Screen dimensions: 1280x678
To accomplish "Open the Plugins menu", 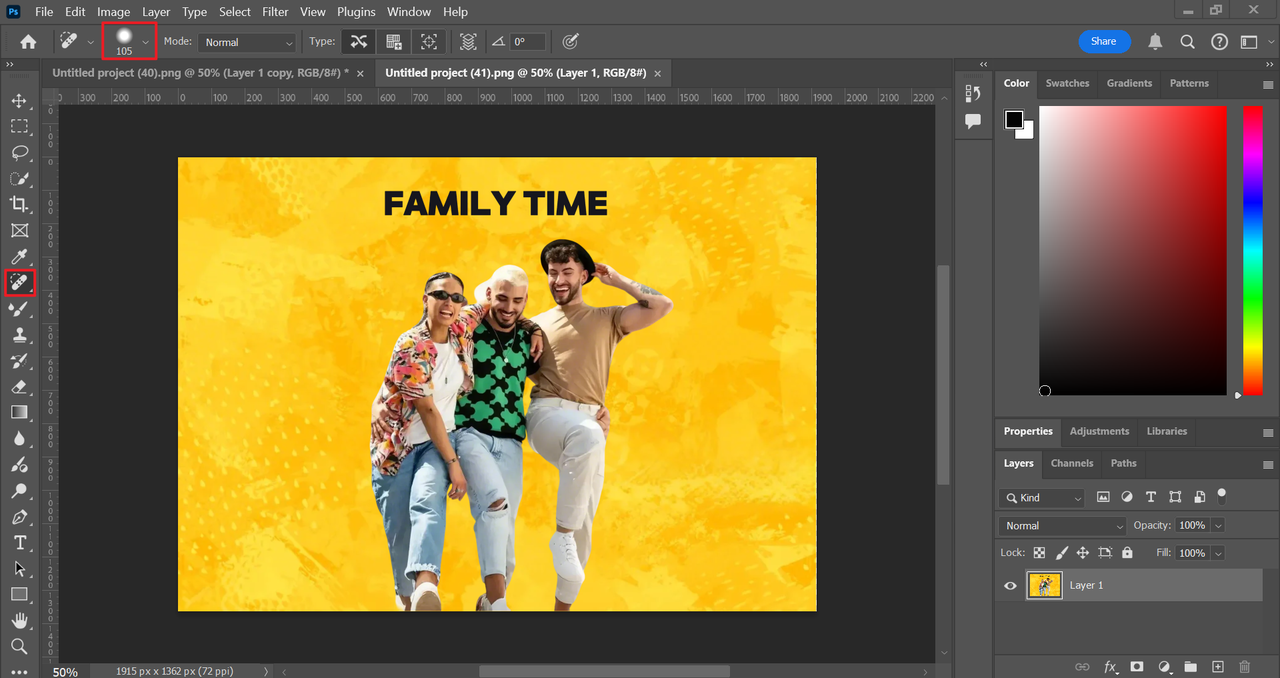I will coord(356,12).
